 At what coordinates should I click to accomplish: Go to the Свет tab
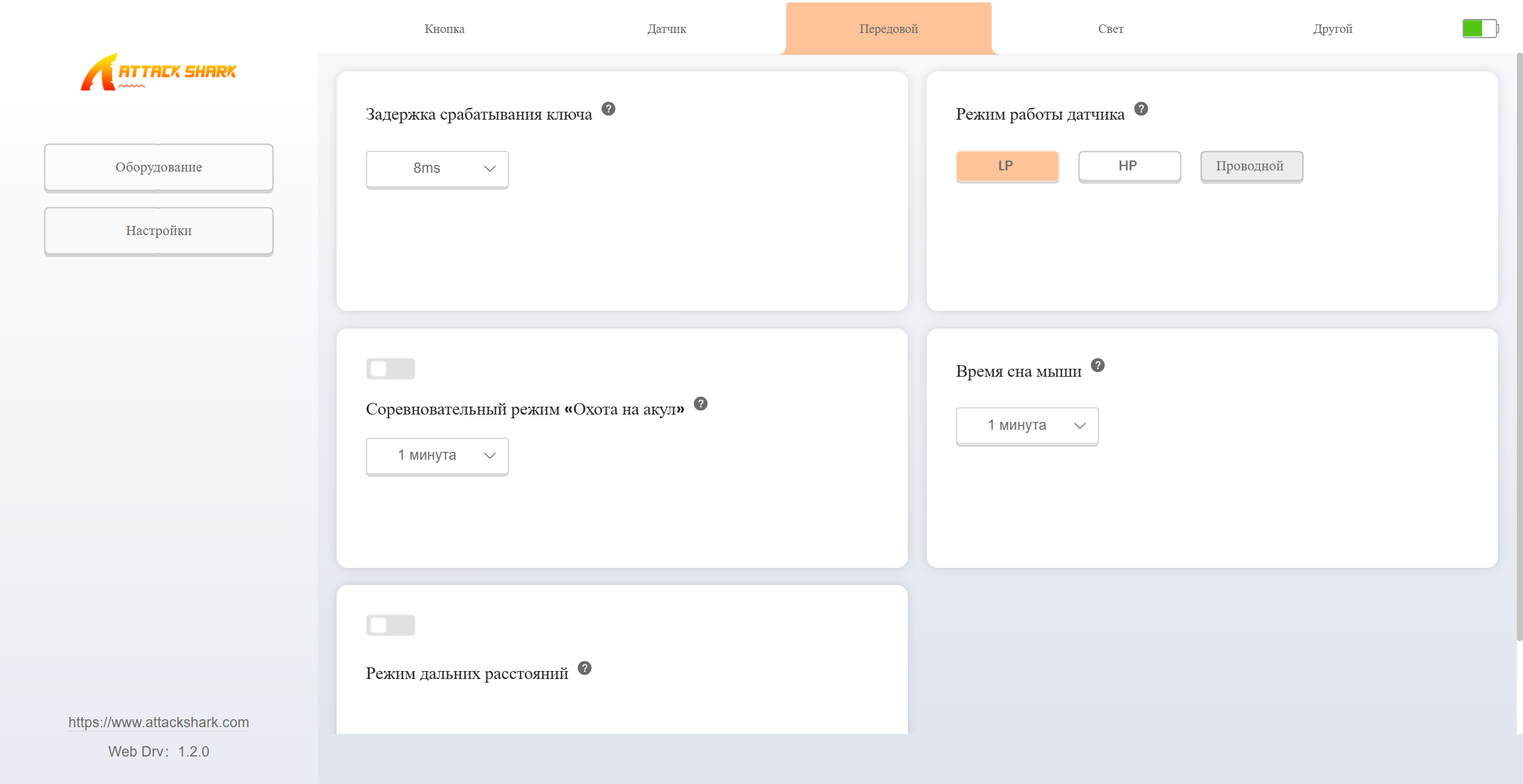coord(1110,29)
